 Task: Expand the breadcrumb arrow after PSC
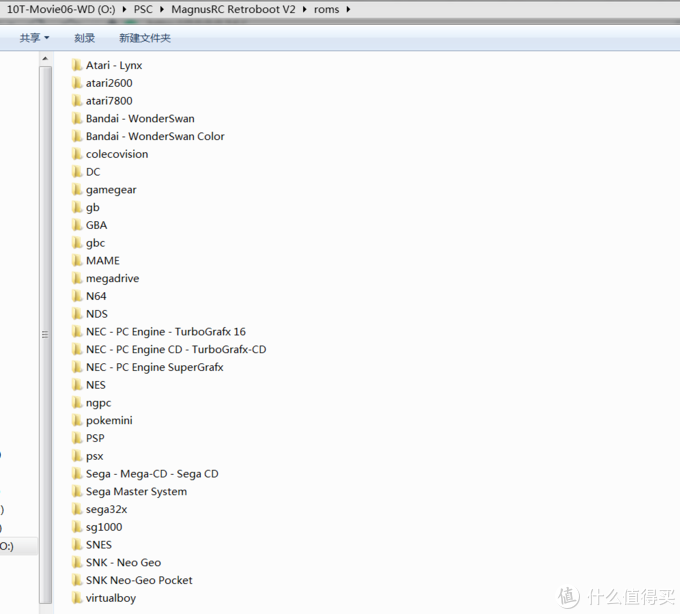click(162, 9)
